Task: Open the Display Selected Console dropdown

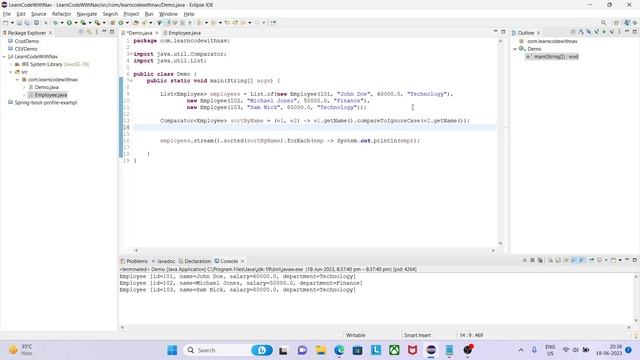Action: tap(606, 260)
